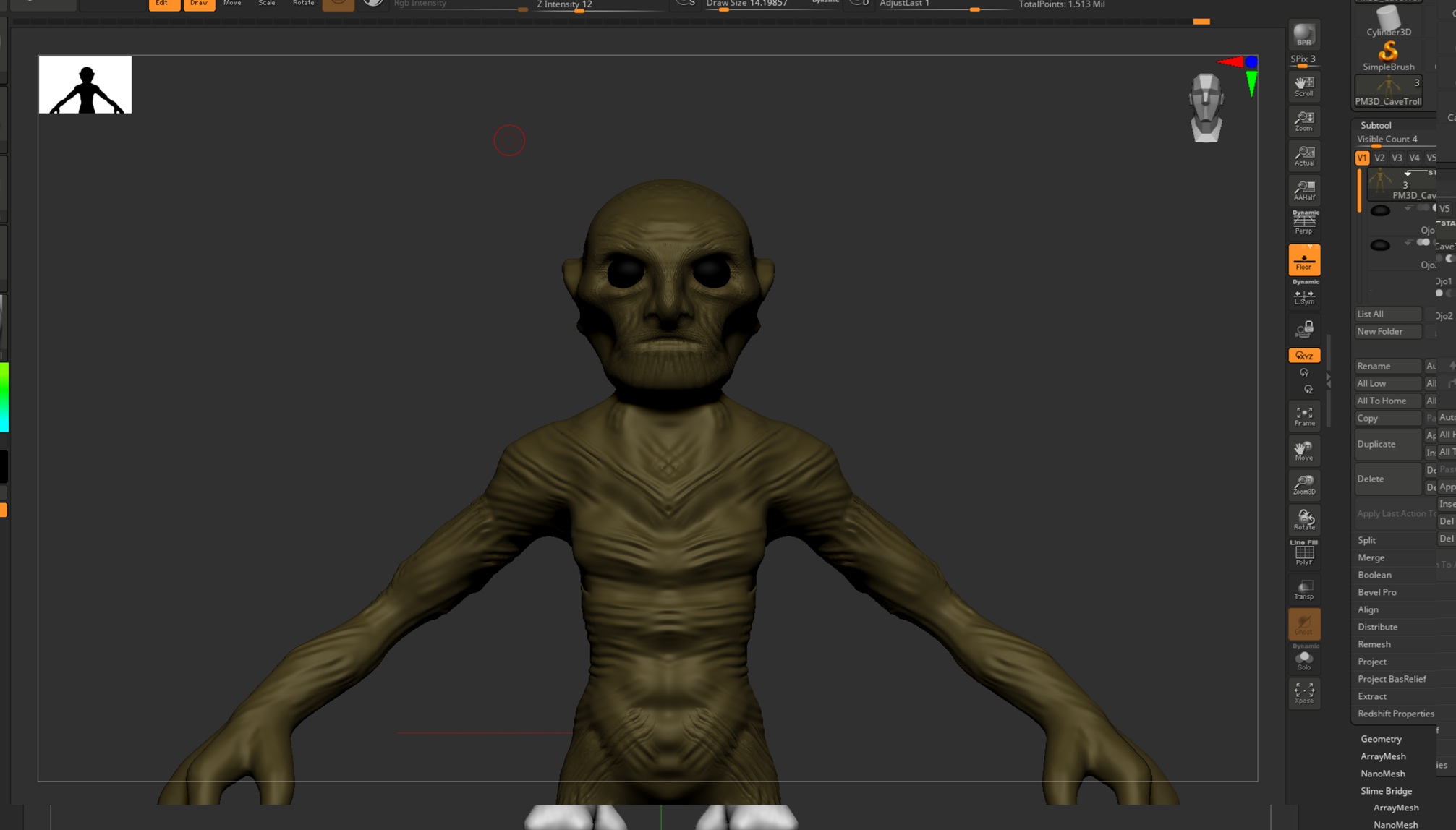Expand the Remesh subtool section
Image resolution: width=1456 pixels, height=830 pixels.
(1374, 644)
